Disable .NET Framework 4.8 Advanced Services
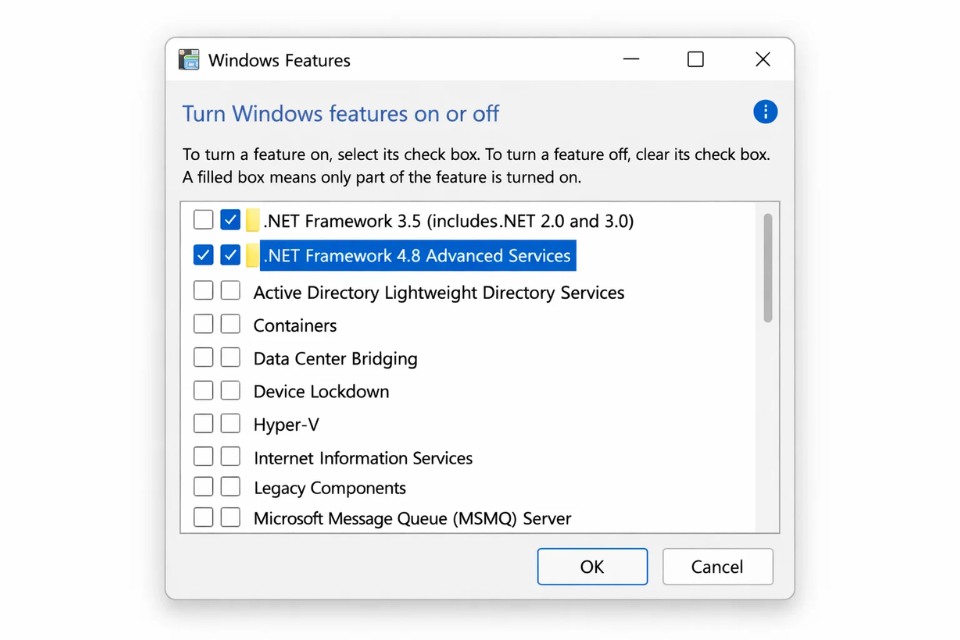The image size is (960, 640). pyautogui.click(x=231, y=255)
